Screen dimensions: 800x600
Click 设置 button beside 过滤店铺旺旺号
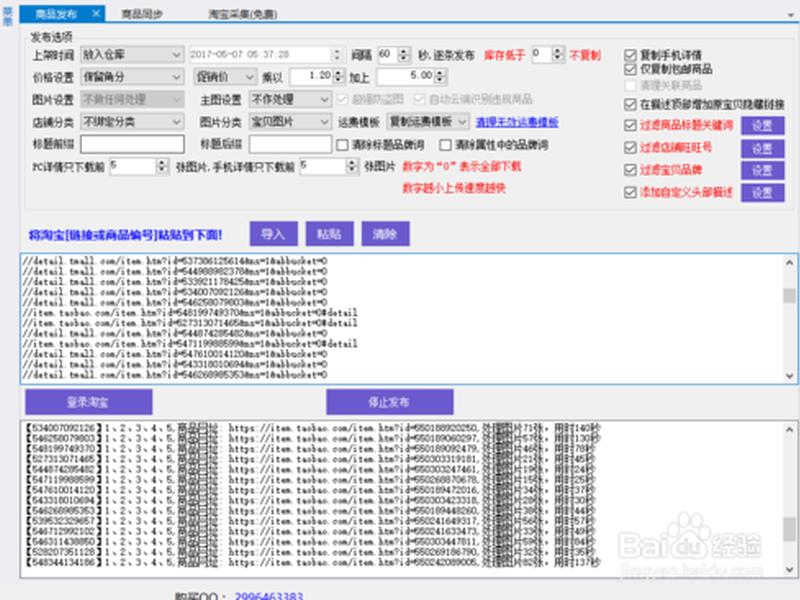(762, 148)
